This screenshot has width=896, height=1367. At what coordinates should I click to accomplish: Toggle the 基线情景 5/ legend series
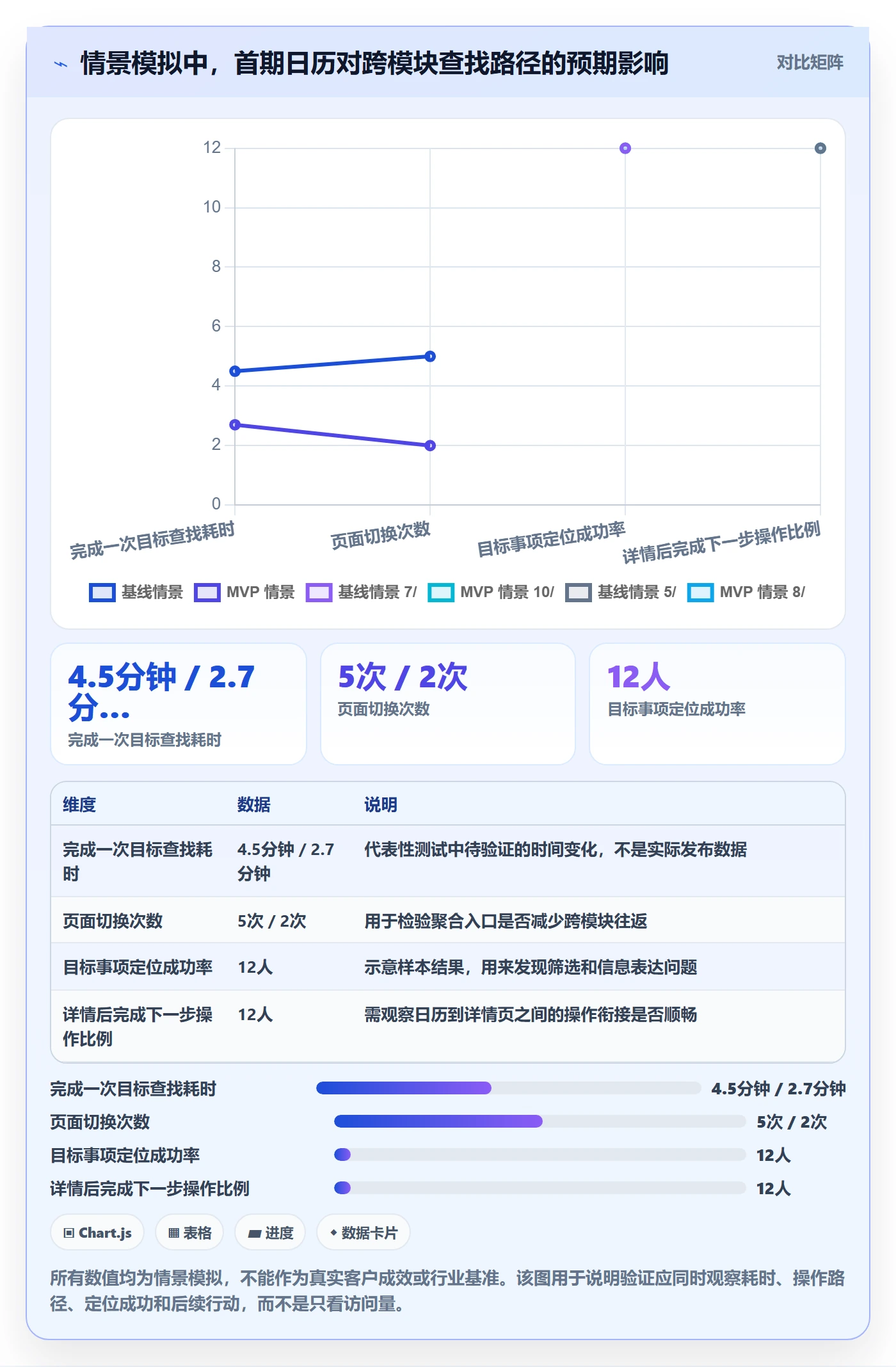[621, 592]
